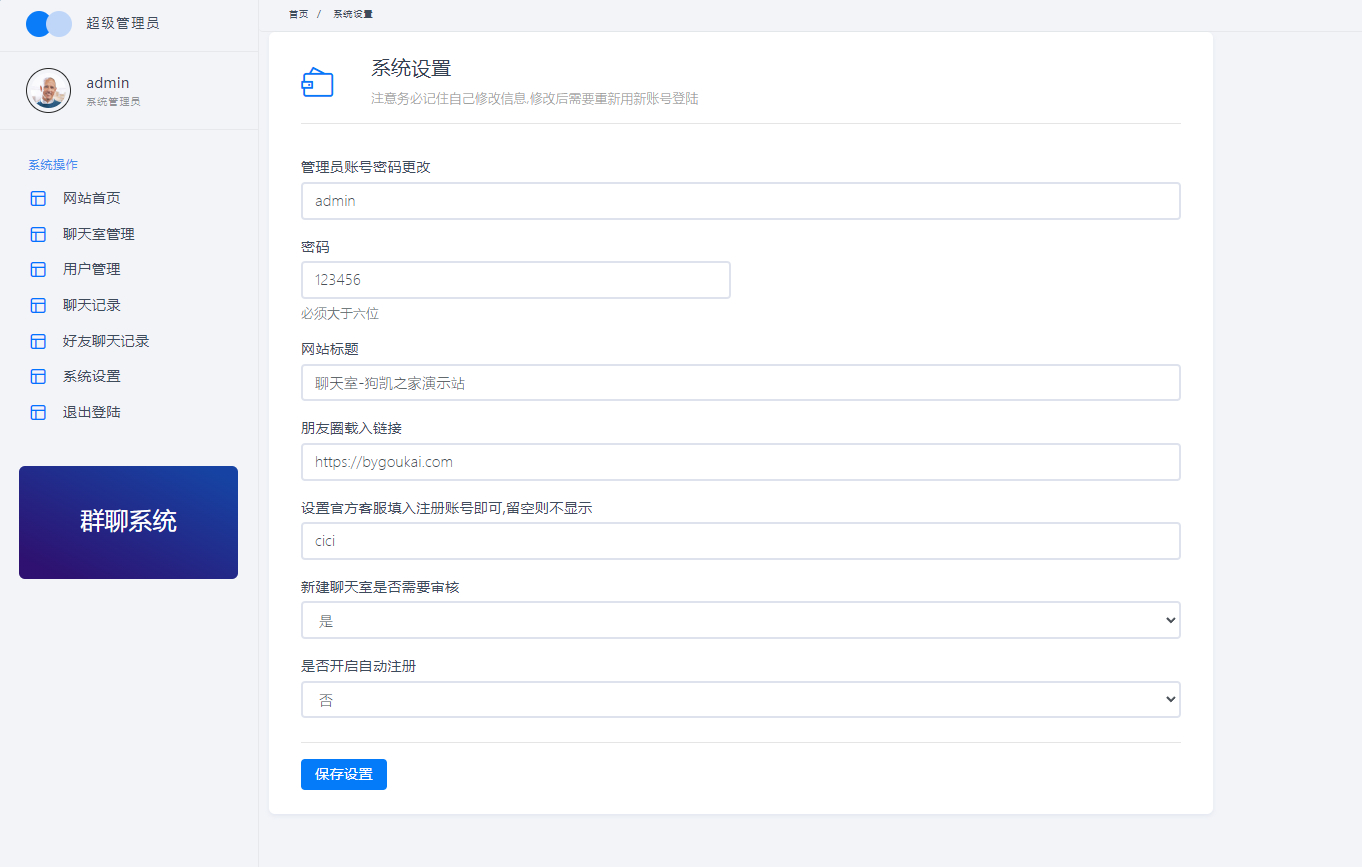Click the icon beside 聊天室管理
This screenshot has height=867, width=1362.
pos(38,234)
